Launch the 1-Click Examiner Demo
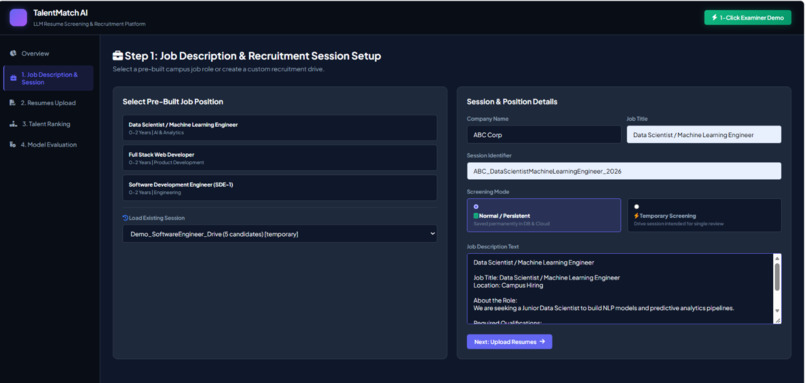The image size is (806, 383). tap(747, 17)
